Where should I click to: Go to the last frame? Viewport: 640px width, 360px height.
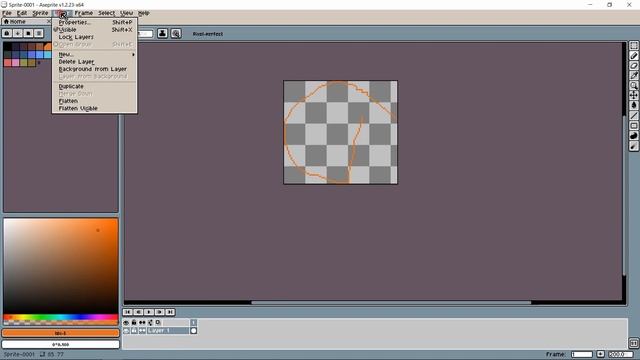(x=170, y=312)
